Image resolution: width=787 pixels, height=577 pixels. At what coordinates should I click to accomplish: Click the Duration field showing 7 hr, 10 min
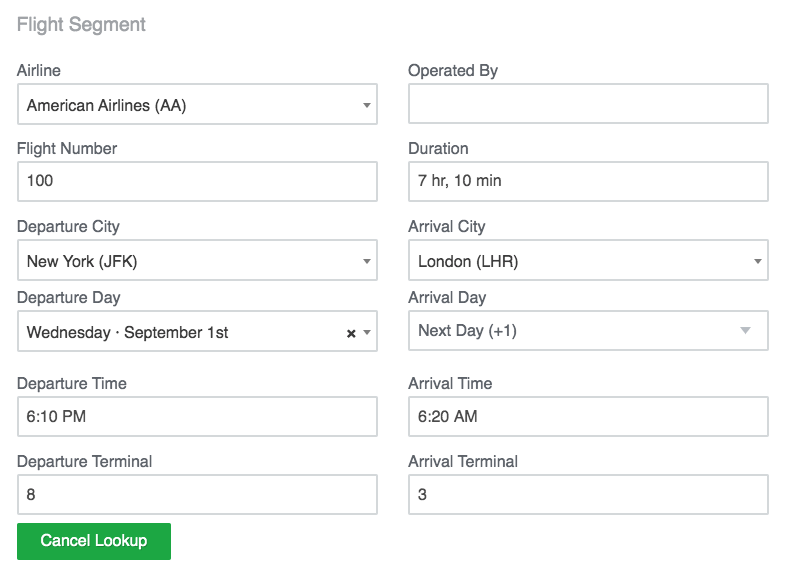coord(588,182)
